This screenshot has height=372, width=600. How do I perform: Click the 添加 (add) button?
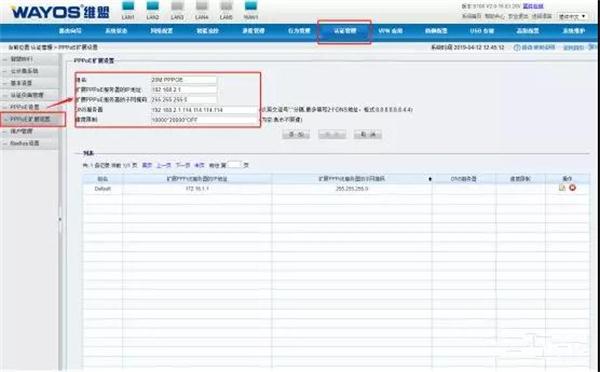(296, 134)
